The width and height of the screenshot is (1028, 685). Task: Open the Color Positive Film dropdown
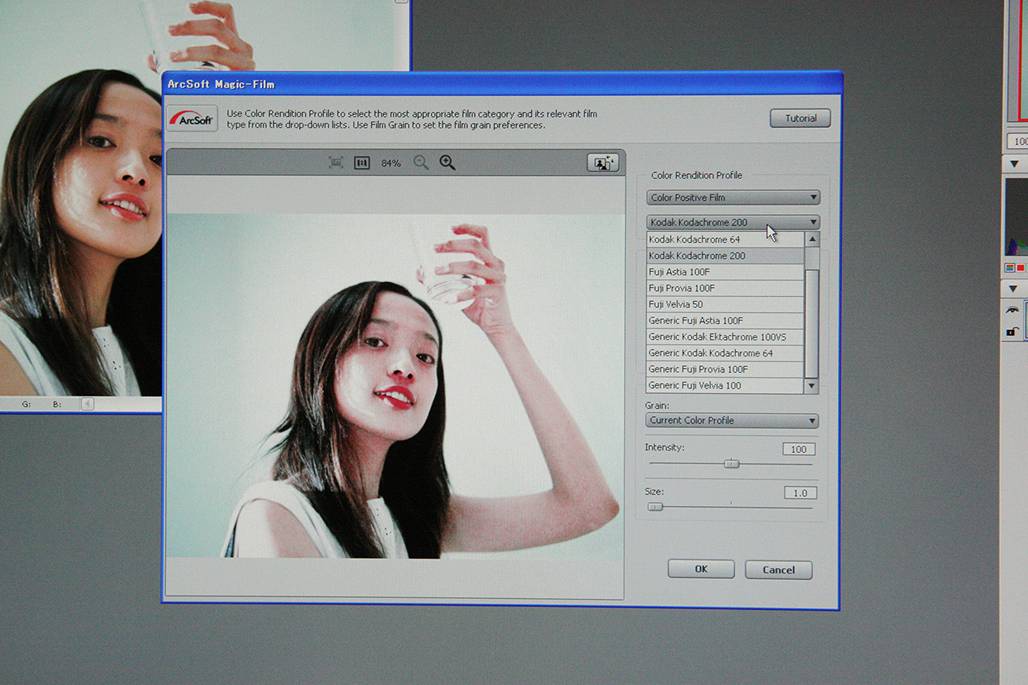[x=733, y=197]
